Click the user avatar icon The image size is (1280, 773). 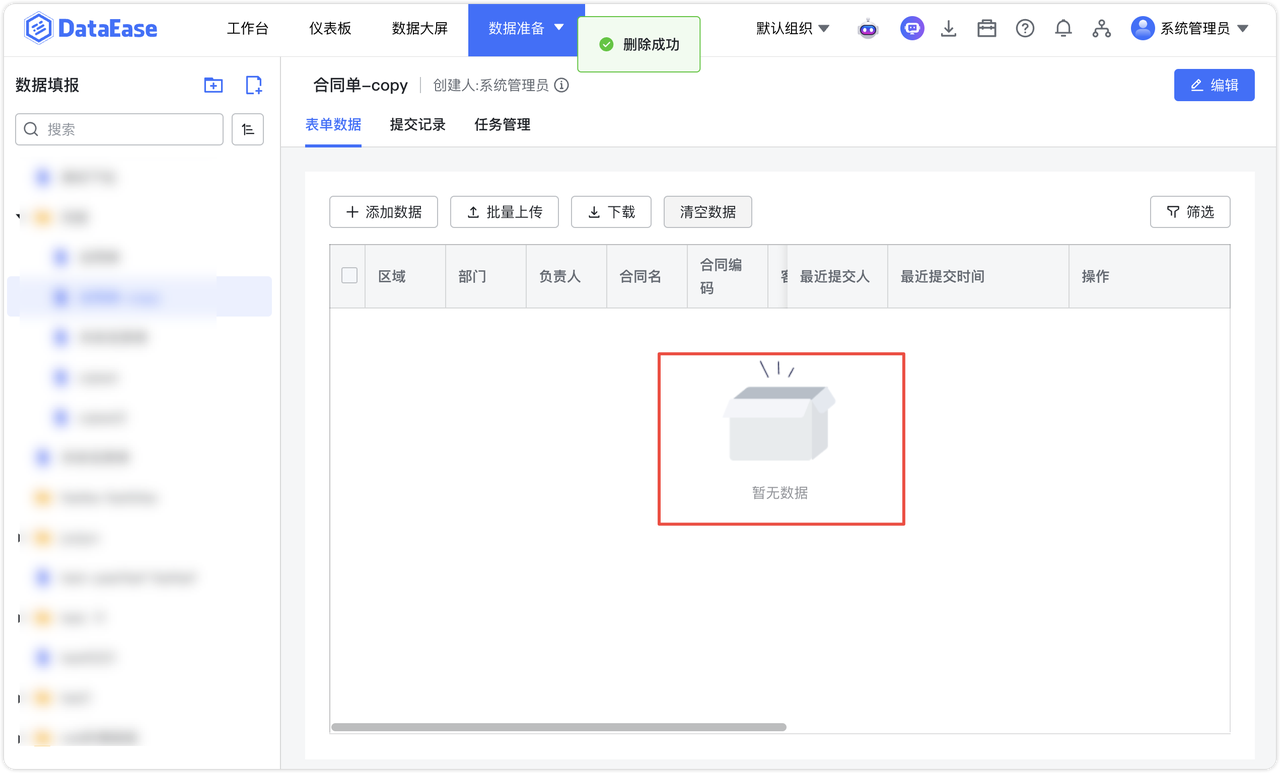tap(1142, 28)
